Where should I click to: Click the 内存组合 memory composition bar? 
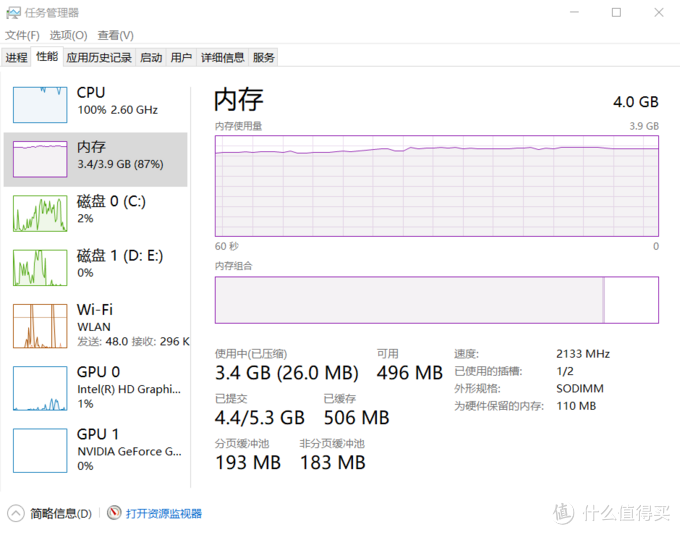point(437,300)
